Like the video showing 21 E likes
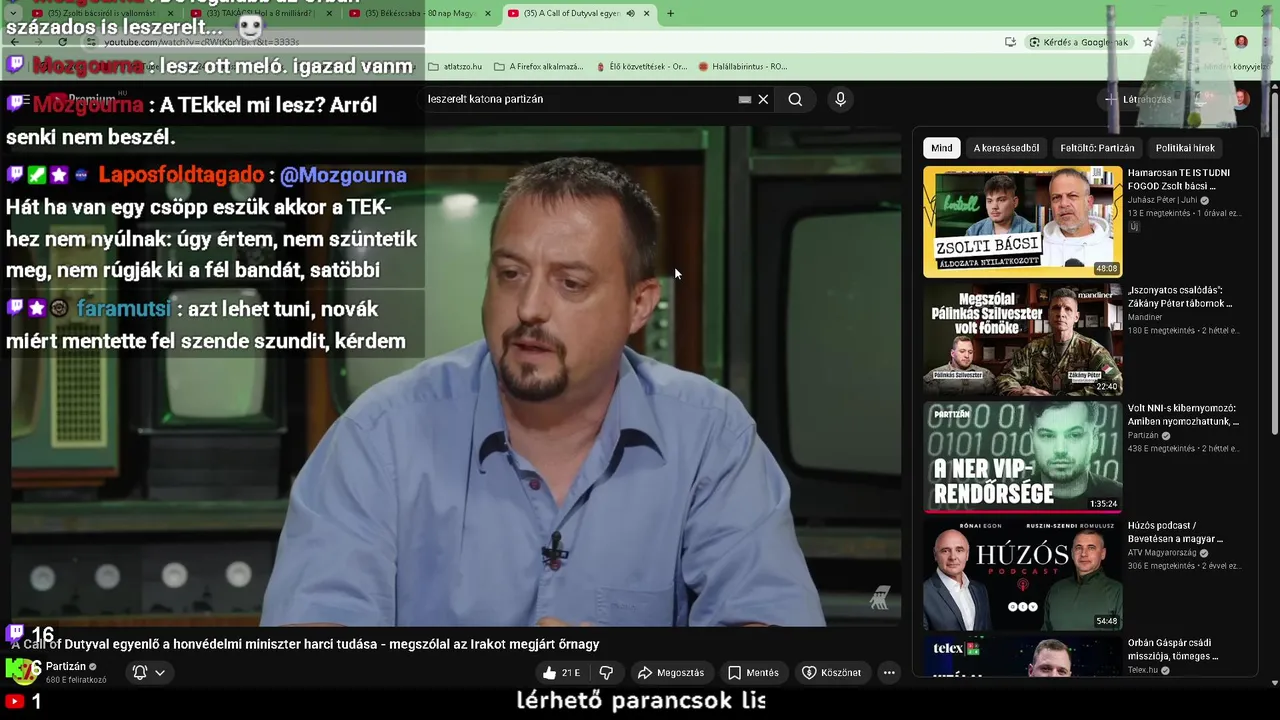Screen dimensions: 1280x720 [560, 673]
